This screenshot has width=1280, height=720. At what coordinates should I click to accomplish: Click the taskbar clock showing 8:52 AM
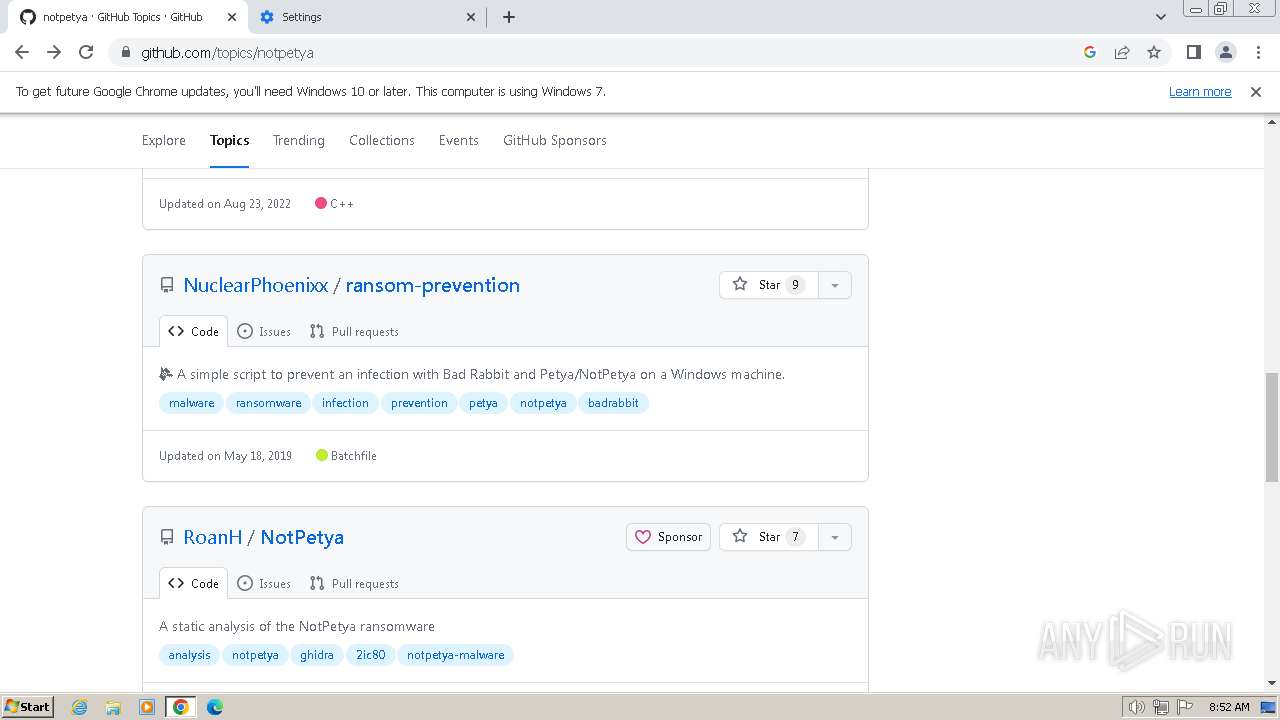point(1229,707)
